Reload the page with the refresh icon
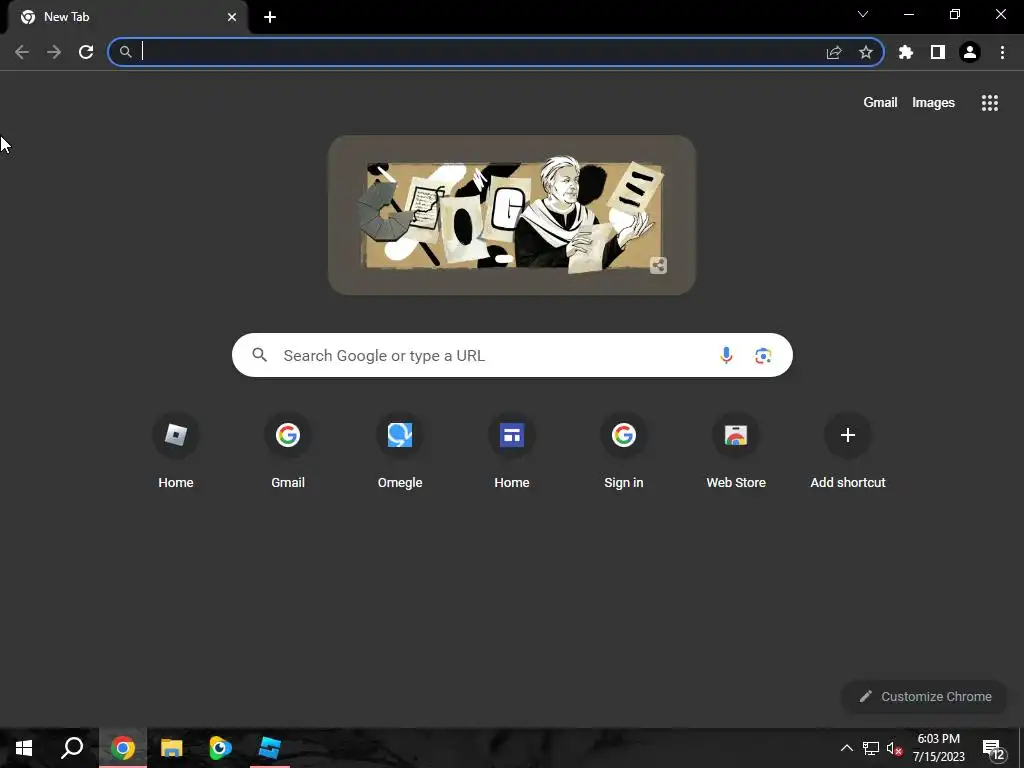Screen dimensions: 1024x768 coord(86,52)
